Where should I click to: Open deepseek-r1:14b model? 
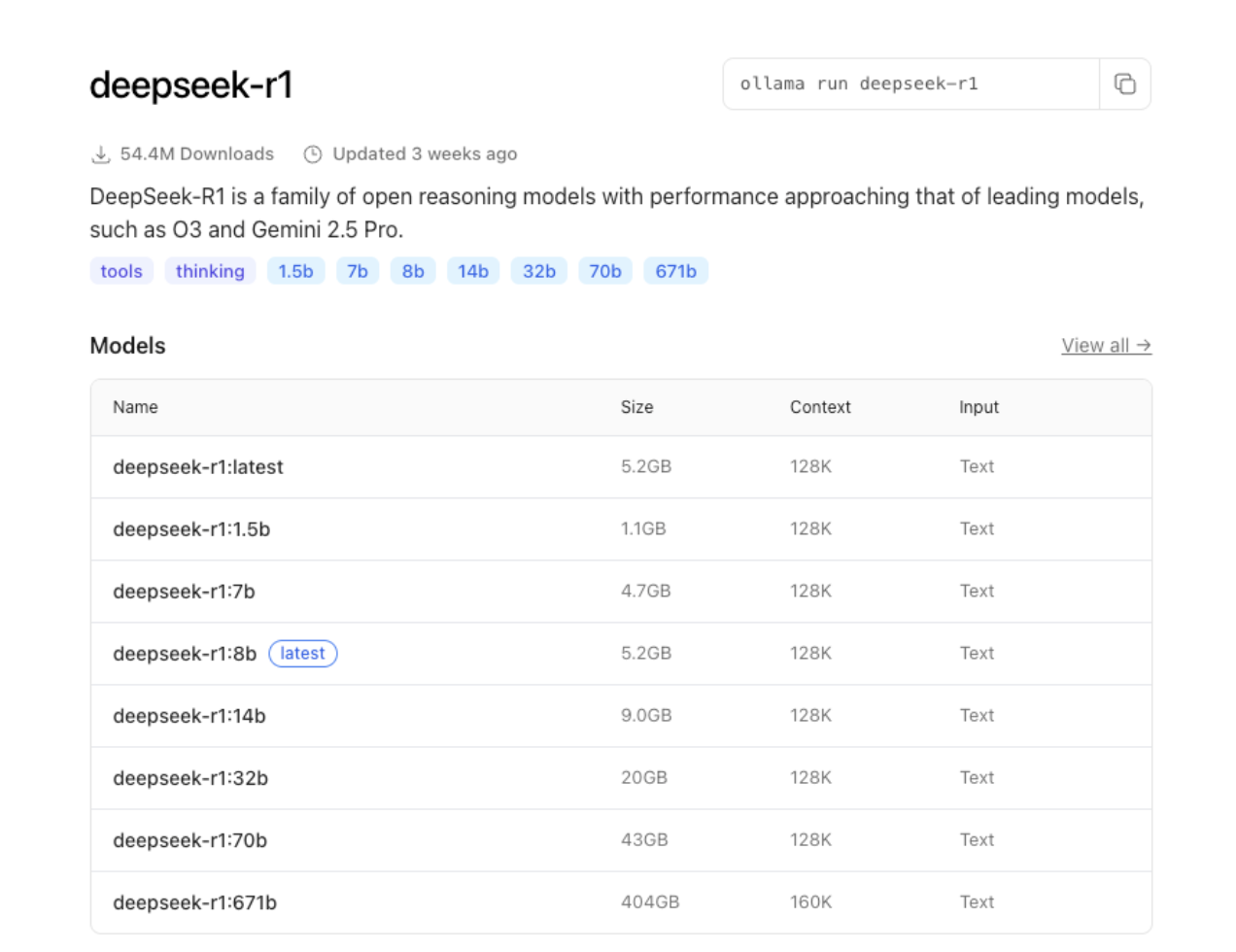click(189, 716)
